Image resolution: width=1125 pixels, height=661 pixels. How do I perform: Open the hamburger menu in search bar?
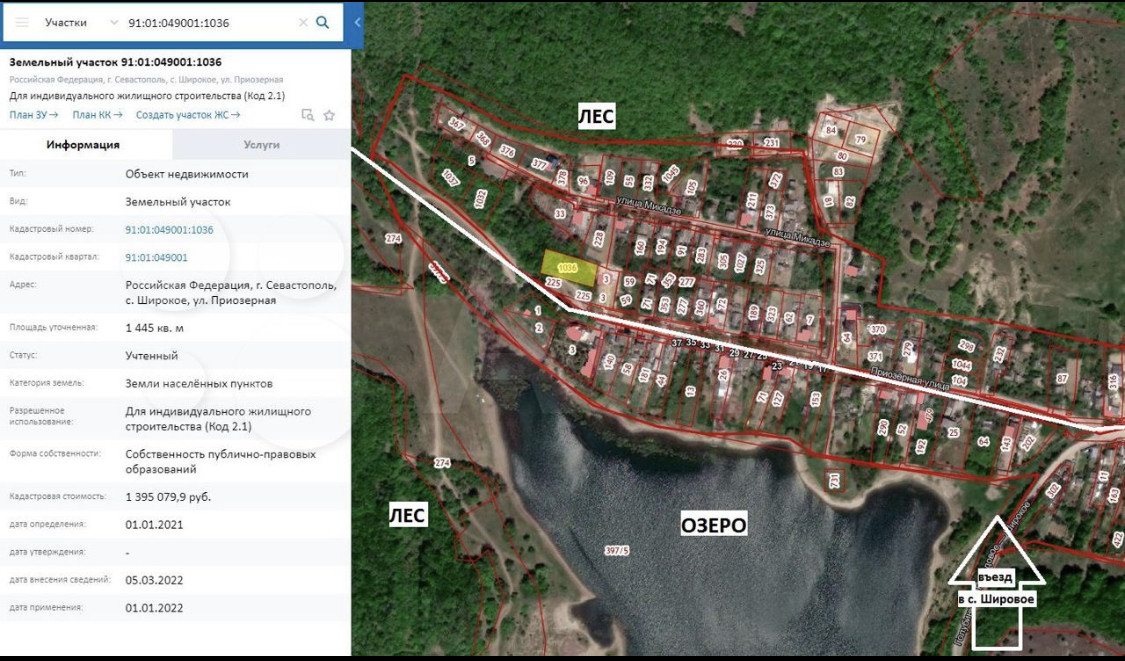click(22, 22)
